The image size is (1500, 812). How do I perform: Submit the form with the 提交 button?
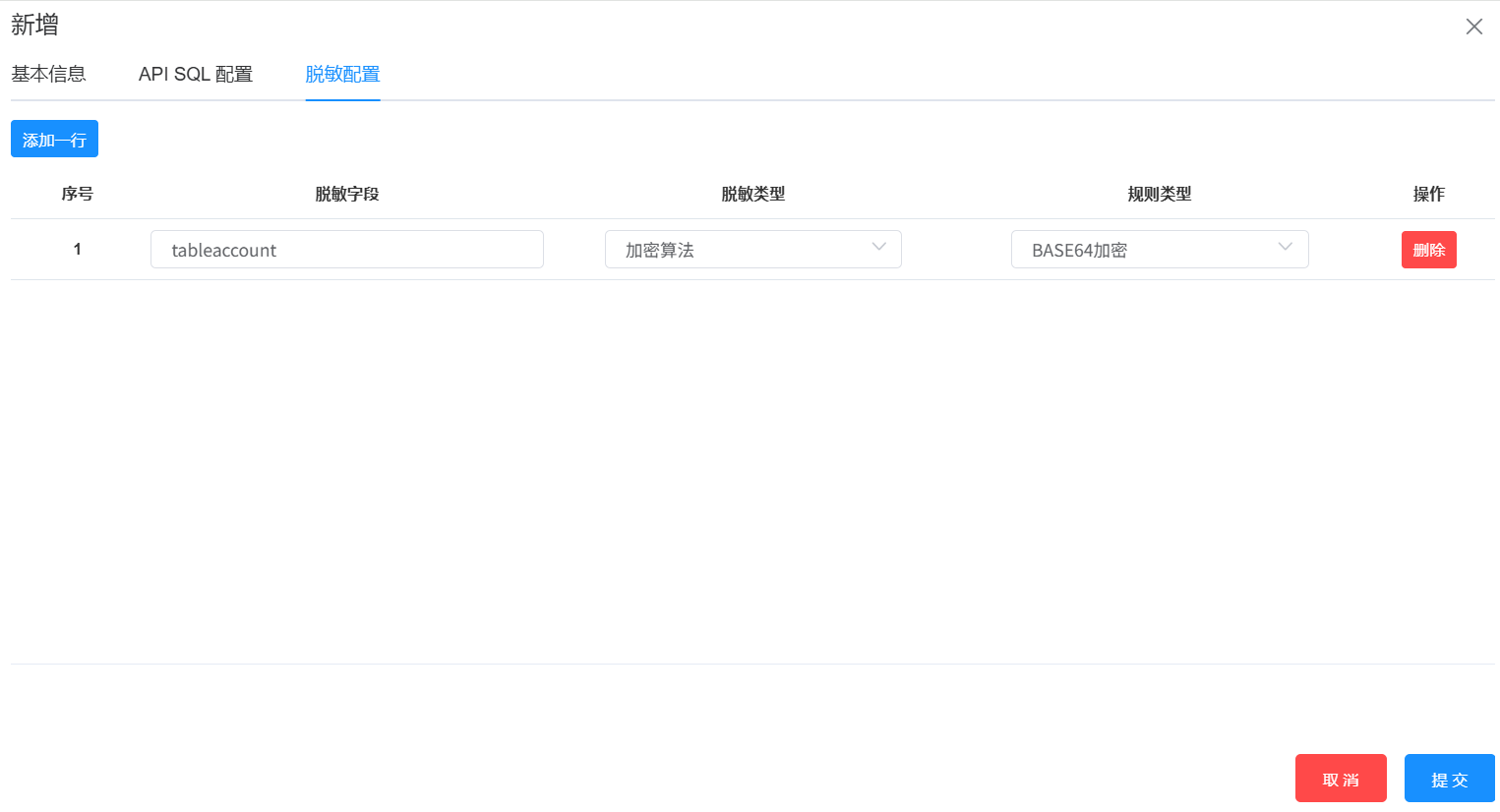pos(1449,779)
